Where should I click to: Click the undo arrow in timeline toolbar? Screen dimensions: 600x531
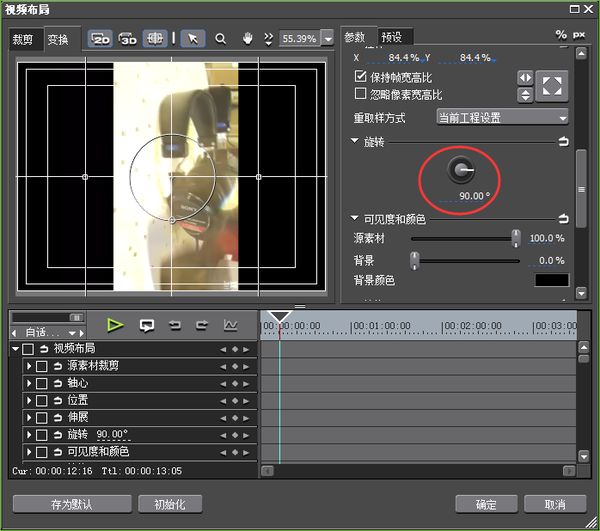point(175,326)
